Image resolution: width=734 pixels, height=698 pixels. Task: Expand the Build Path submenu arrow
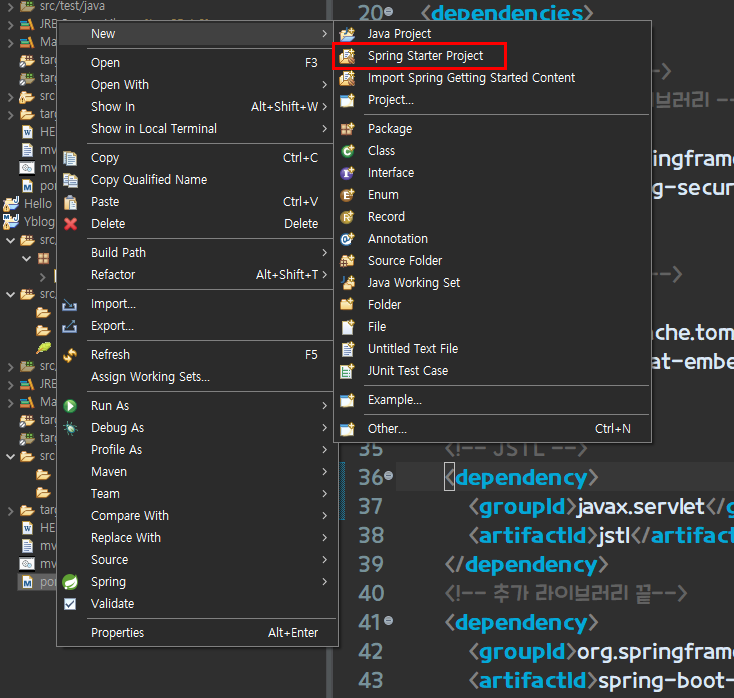tap(324, 253)
